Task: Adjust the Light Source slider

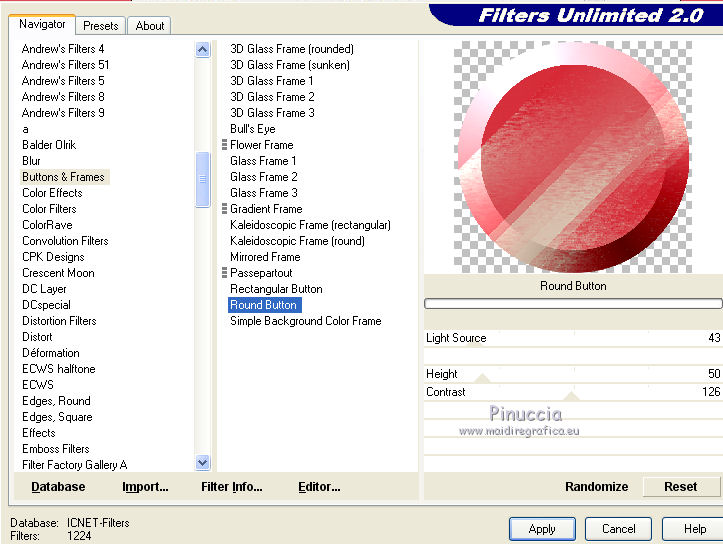Action: point(473,344)
